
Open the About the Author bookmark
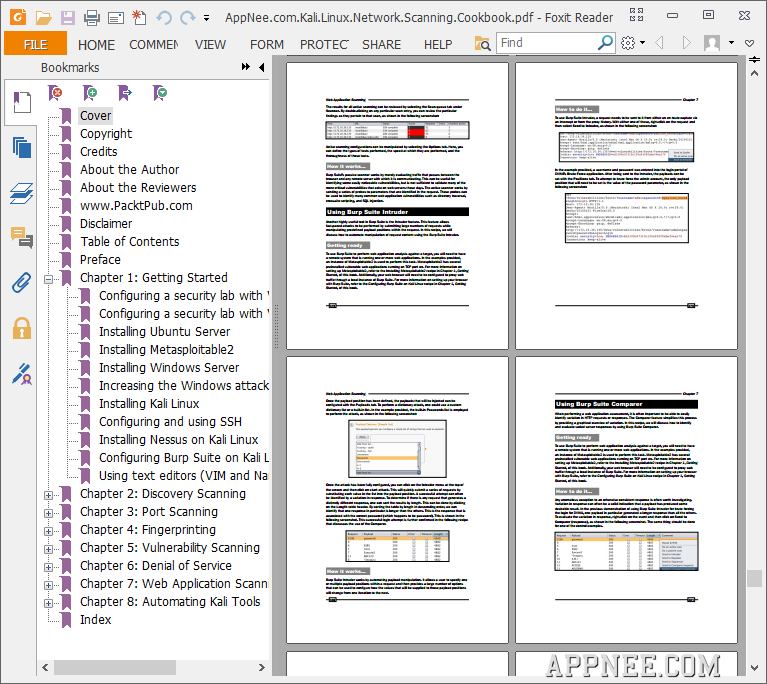pos(130,170)
